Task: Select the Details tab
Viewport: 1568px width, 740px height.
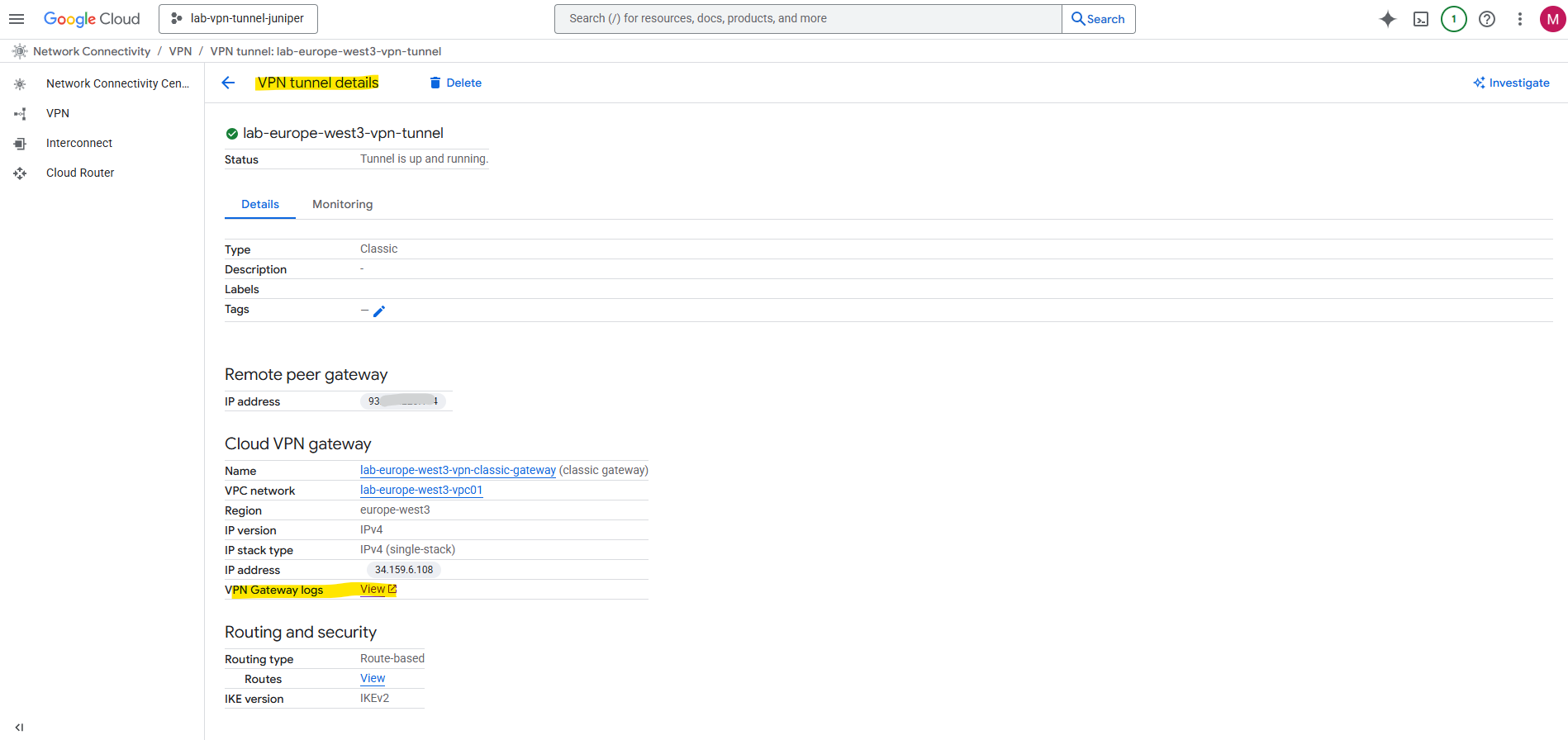Action: pyautogui.click(x=260, y=204)
